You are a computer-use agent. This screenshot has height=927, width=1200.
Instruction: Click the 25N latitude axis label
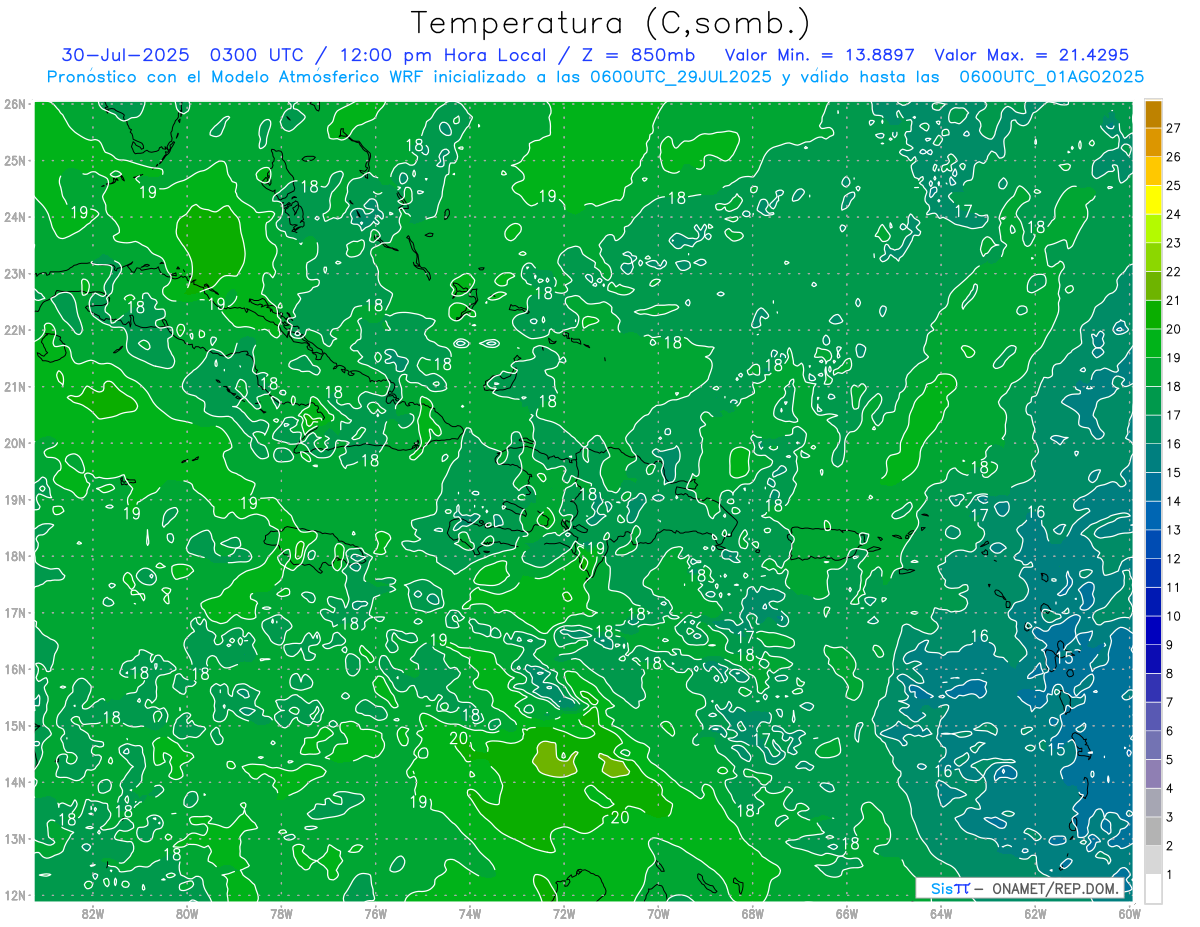pyautogui.click(x=14, y=160)
